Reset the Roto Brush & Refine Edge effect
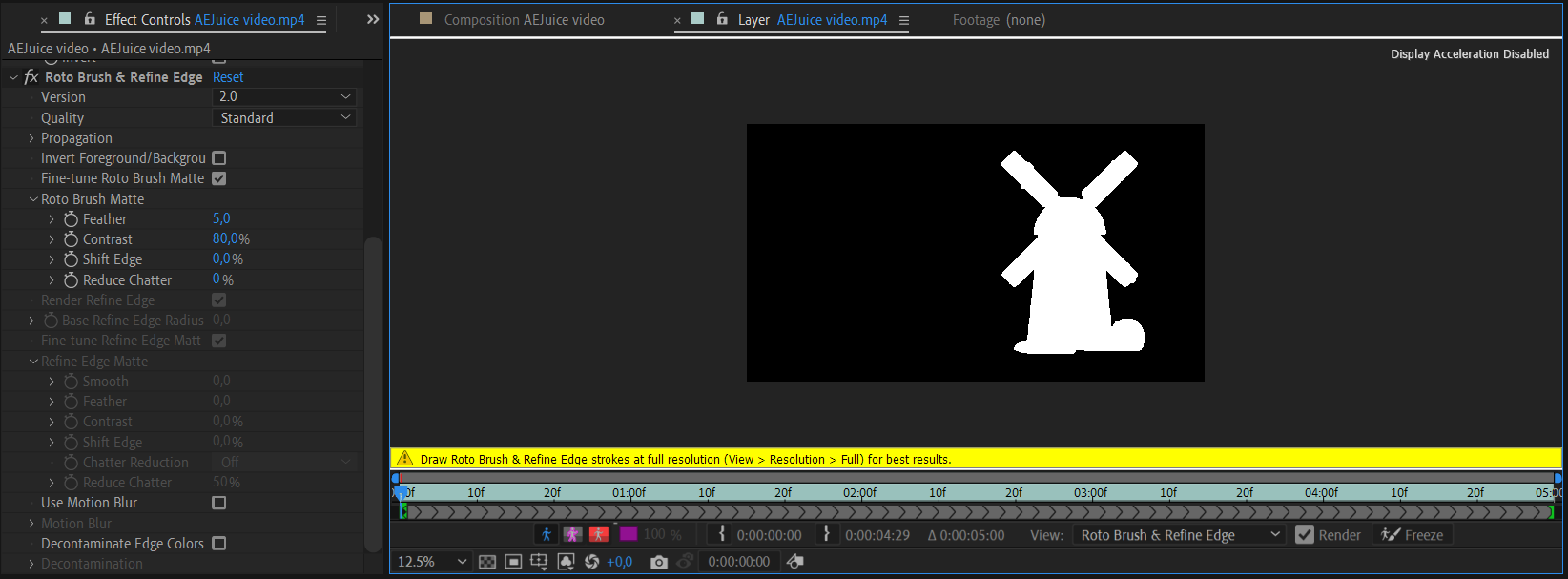 [228, 77]
